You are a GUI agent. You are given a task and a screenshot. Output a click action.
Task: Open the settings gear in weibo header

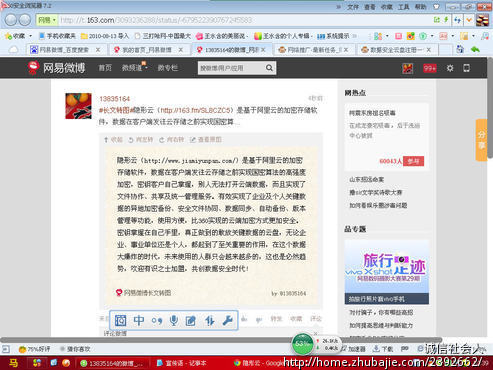click(x=450, y=68)
